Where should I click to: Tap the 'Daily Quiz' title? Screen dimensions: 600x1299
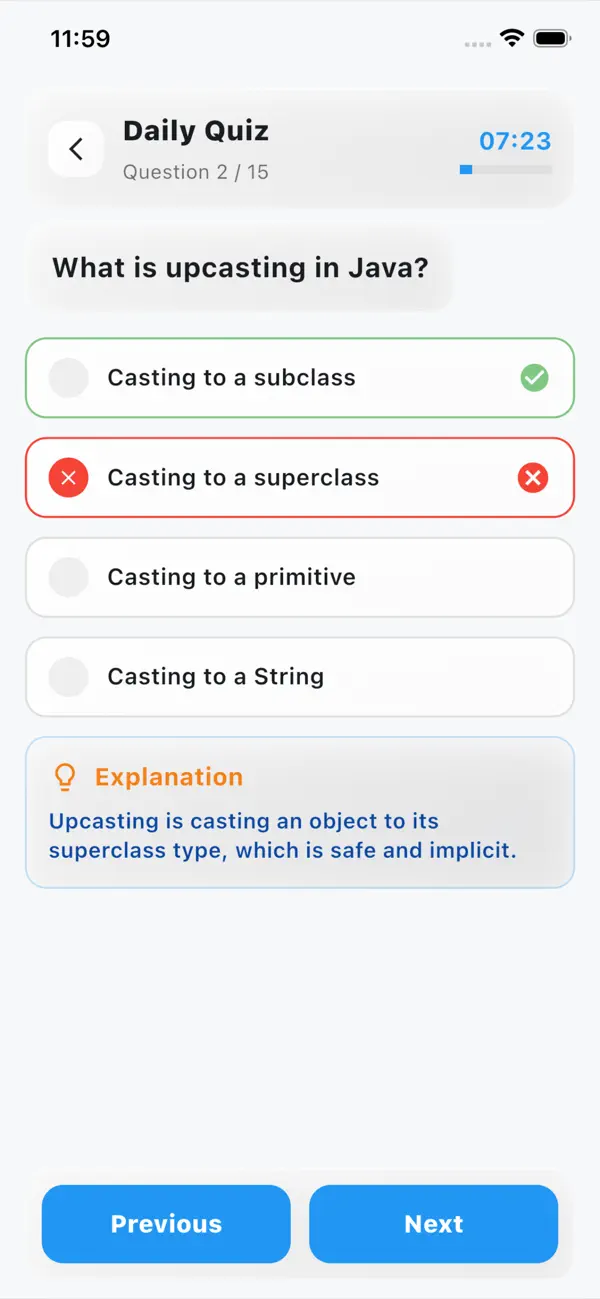click(195, 131)
